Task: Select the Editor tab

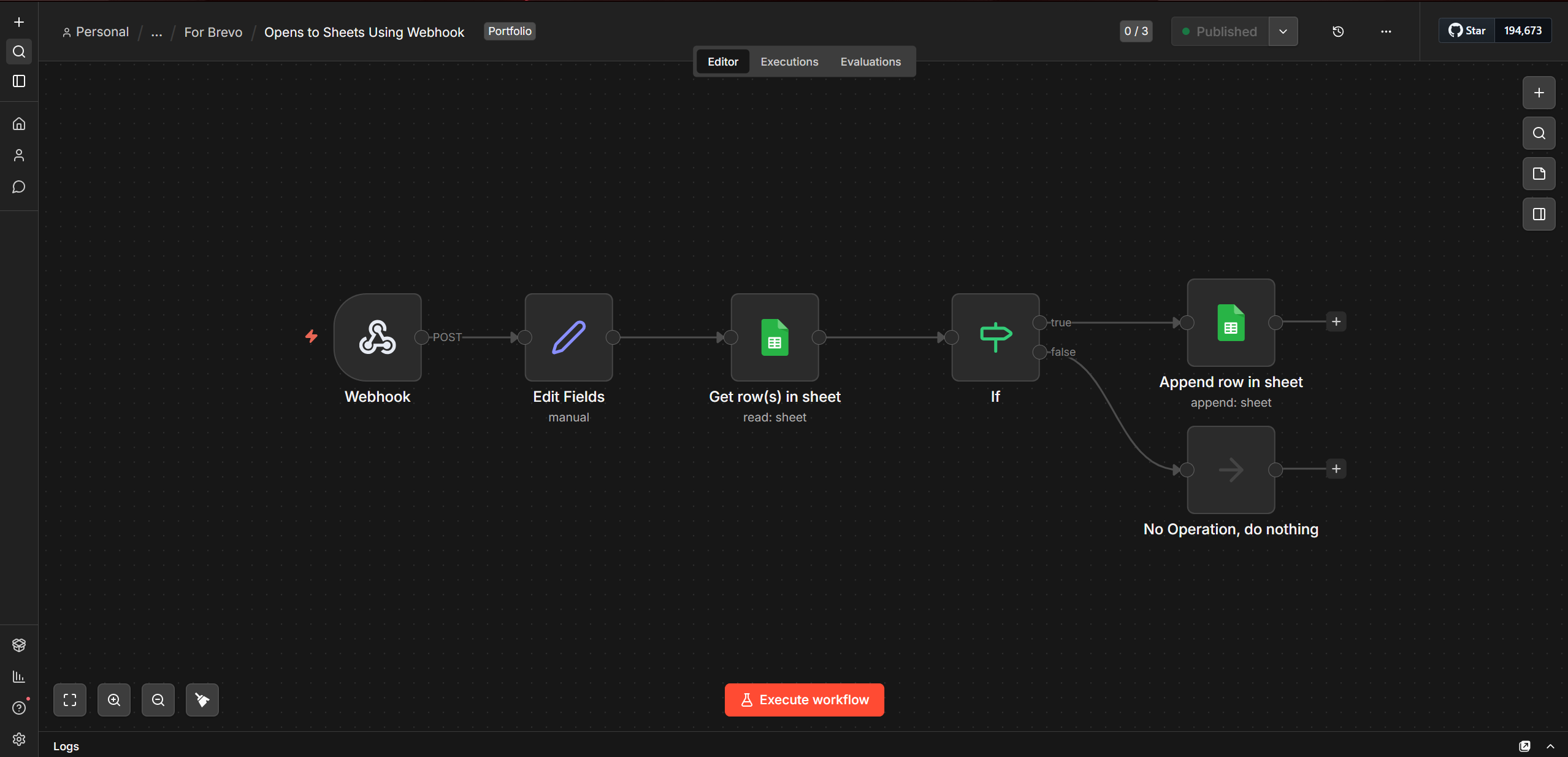Action: tap(723, 61)
